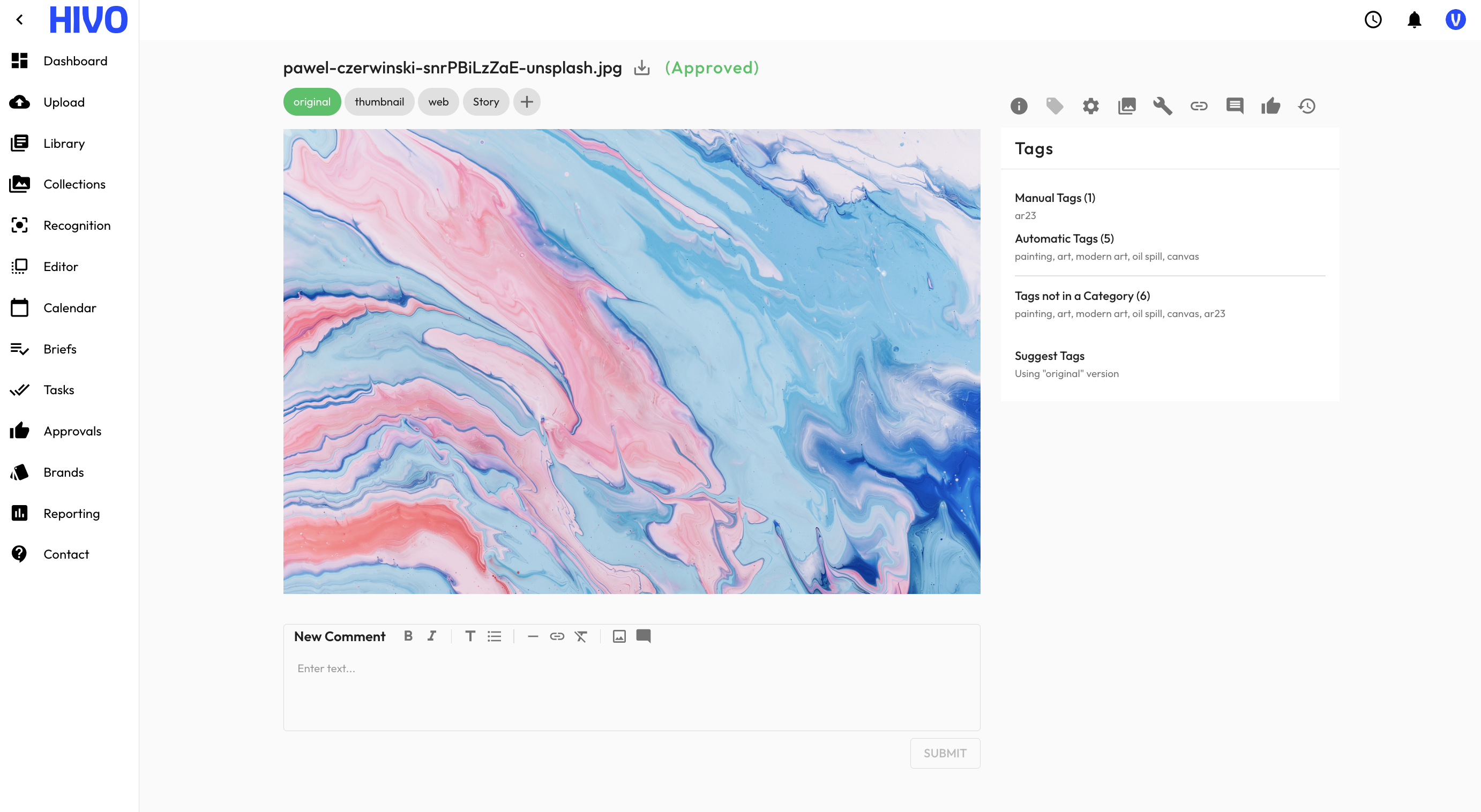Click the approvals thumbs-up panel icon
Image resolution: width=1481 pixels, height=812 pixels.
tap(1270, 106)
